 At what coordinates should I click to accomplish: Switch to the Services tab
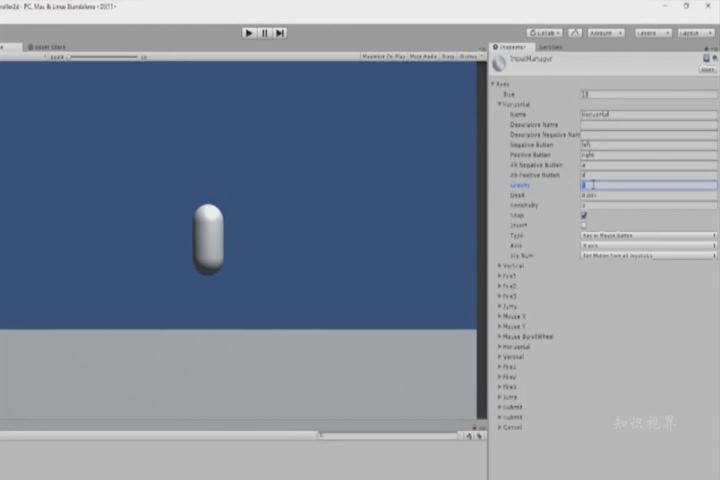[550, 47]
